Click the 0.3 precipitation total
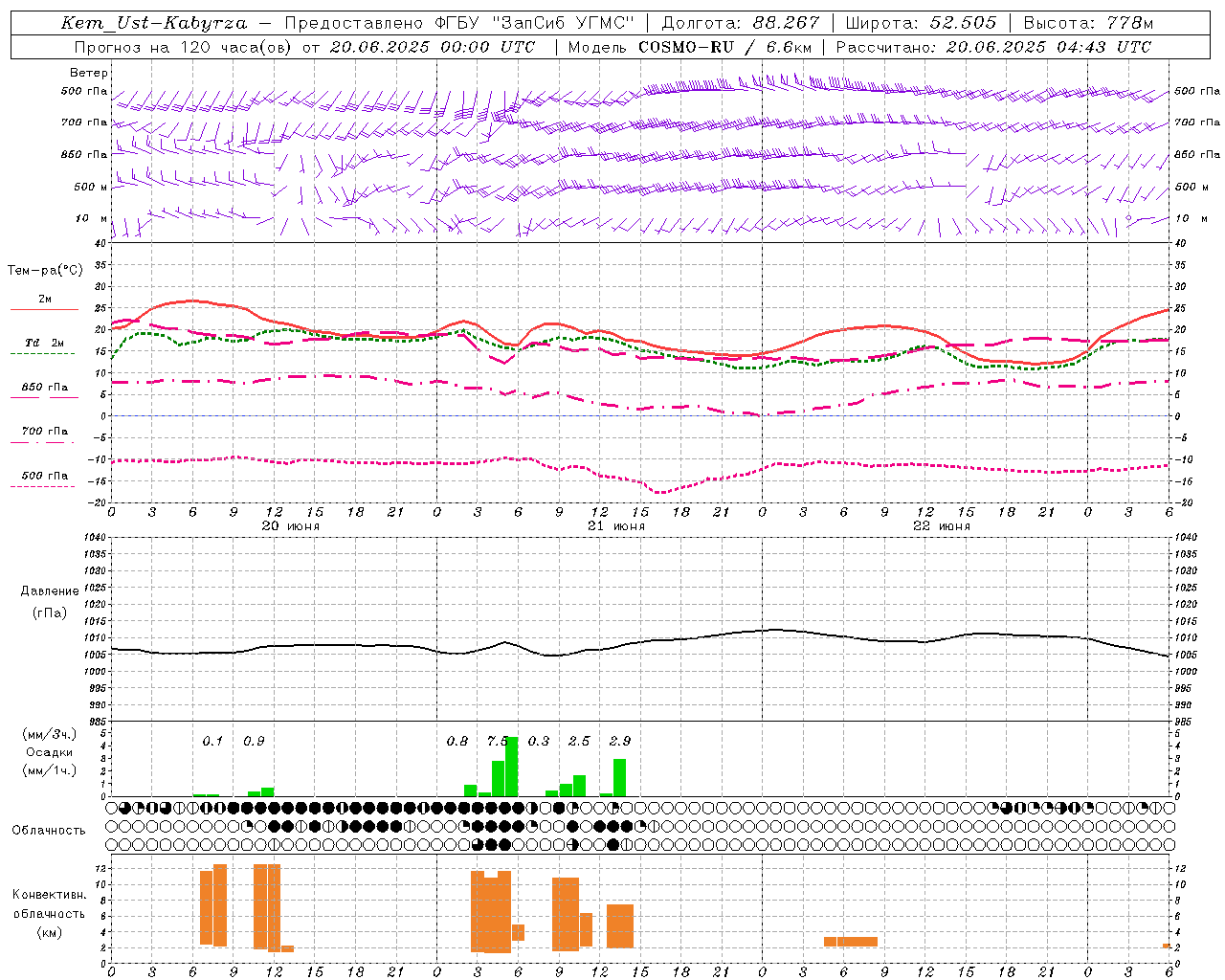1225x980 pixels. point(539,741)
